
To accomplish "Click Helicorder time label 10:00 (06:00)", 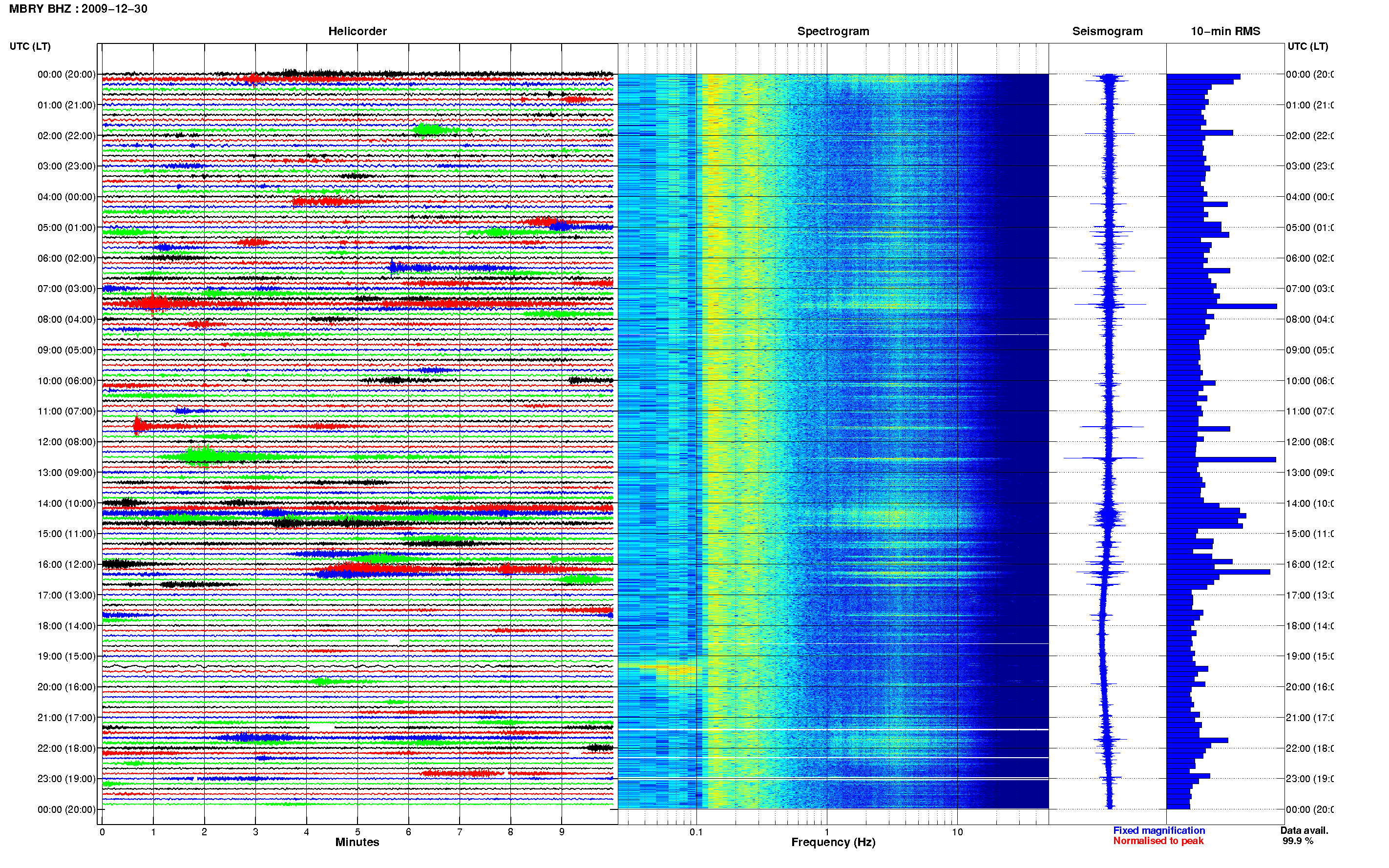I will [x=66, y=381].
